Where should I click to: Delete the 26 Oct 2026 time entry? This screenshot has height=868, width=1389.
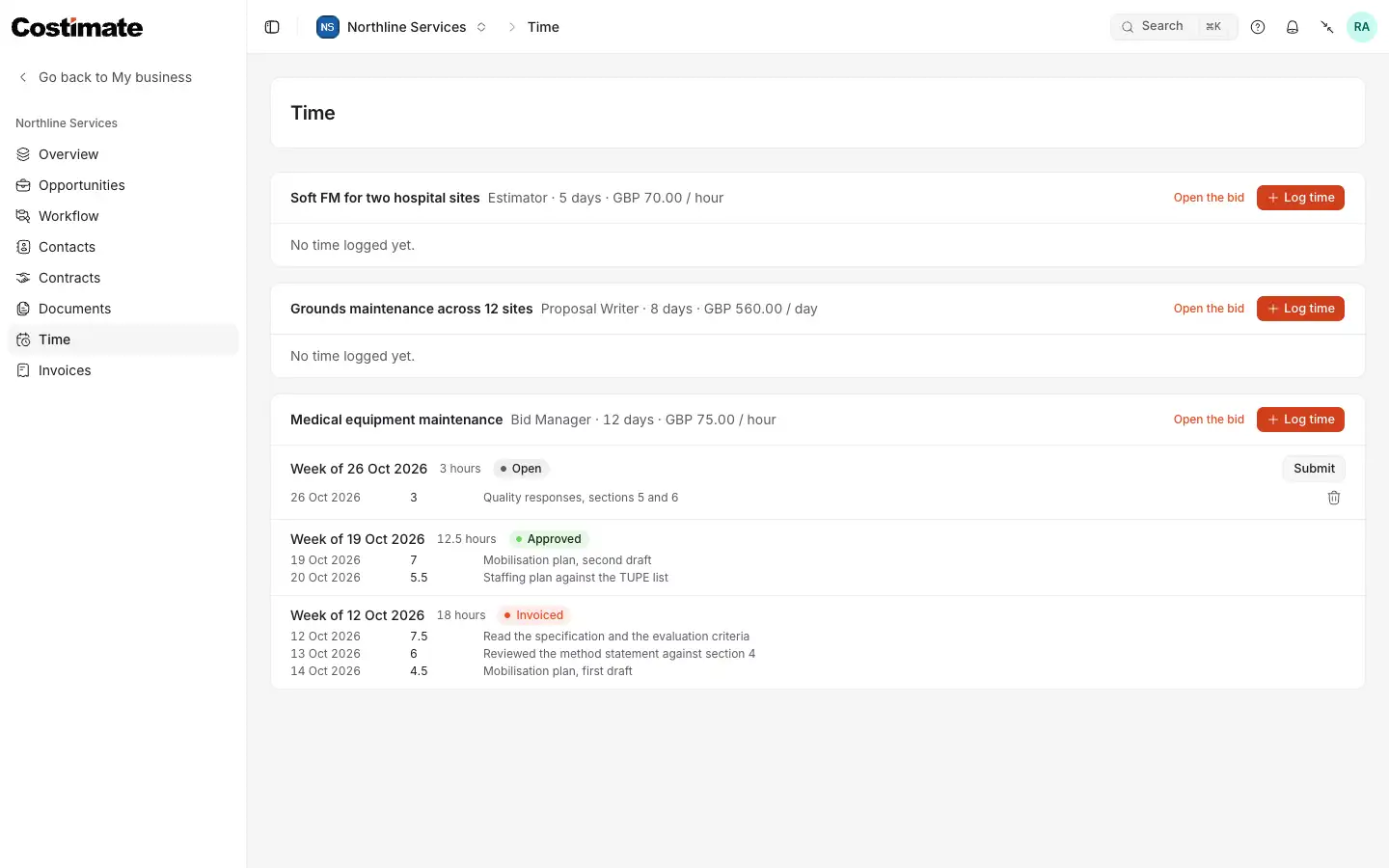[1334, 498]
